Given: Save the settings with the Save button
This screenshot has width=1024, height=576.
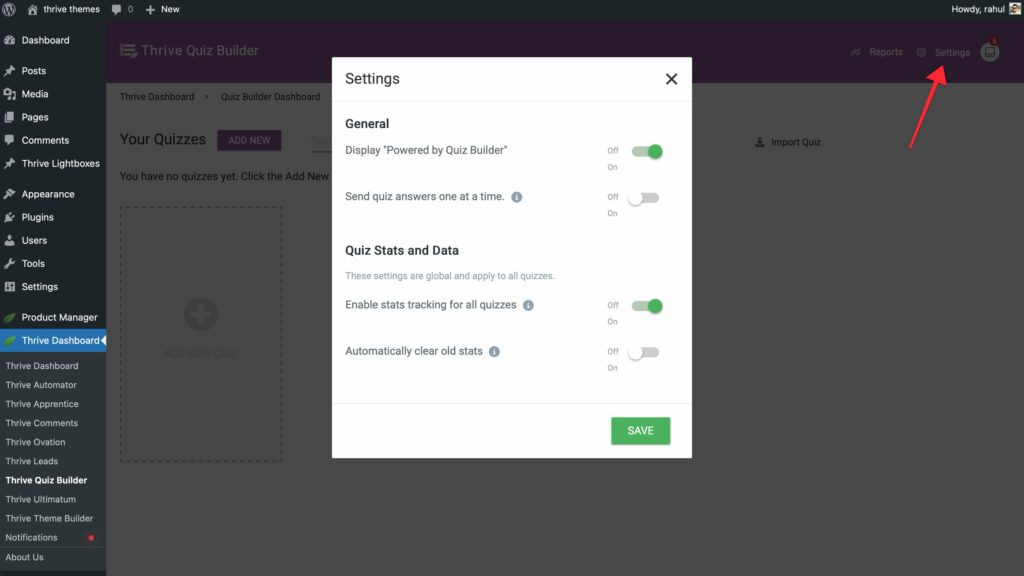Looking at the screenshot, I should tap(640, 431).
